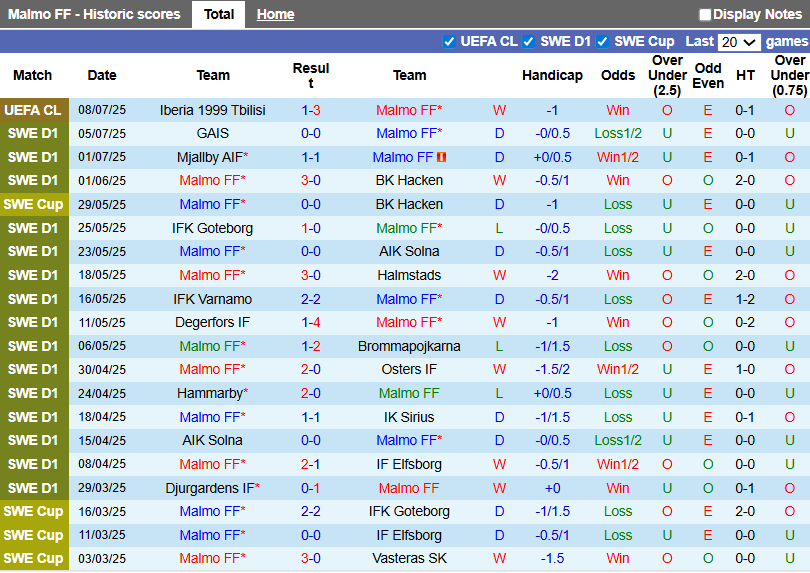Click the Osters IF team name
This screenshot has height=573, width=810.
point(409,369)
